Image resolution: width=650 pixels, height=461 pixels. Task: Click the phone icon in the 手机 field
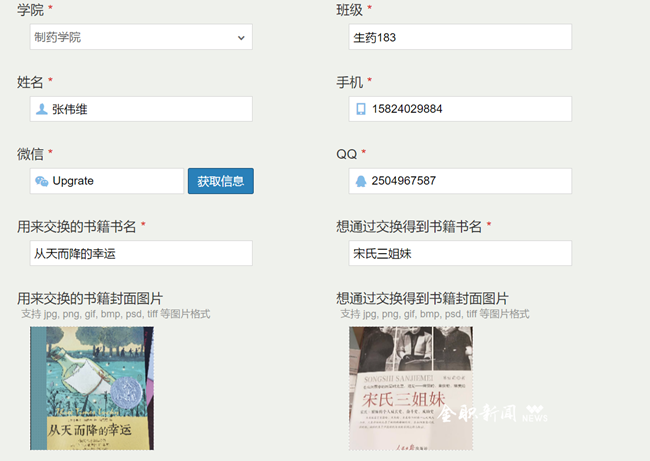click(361, 109)
